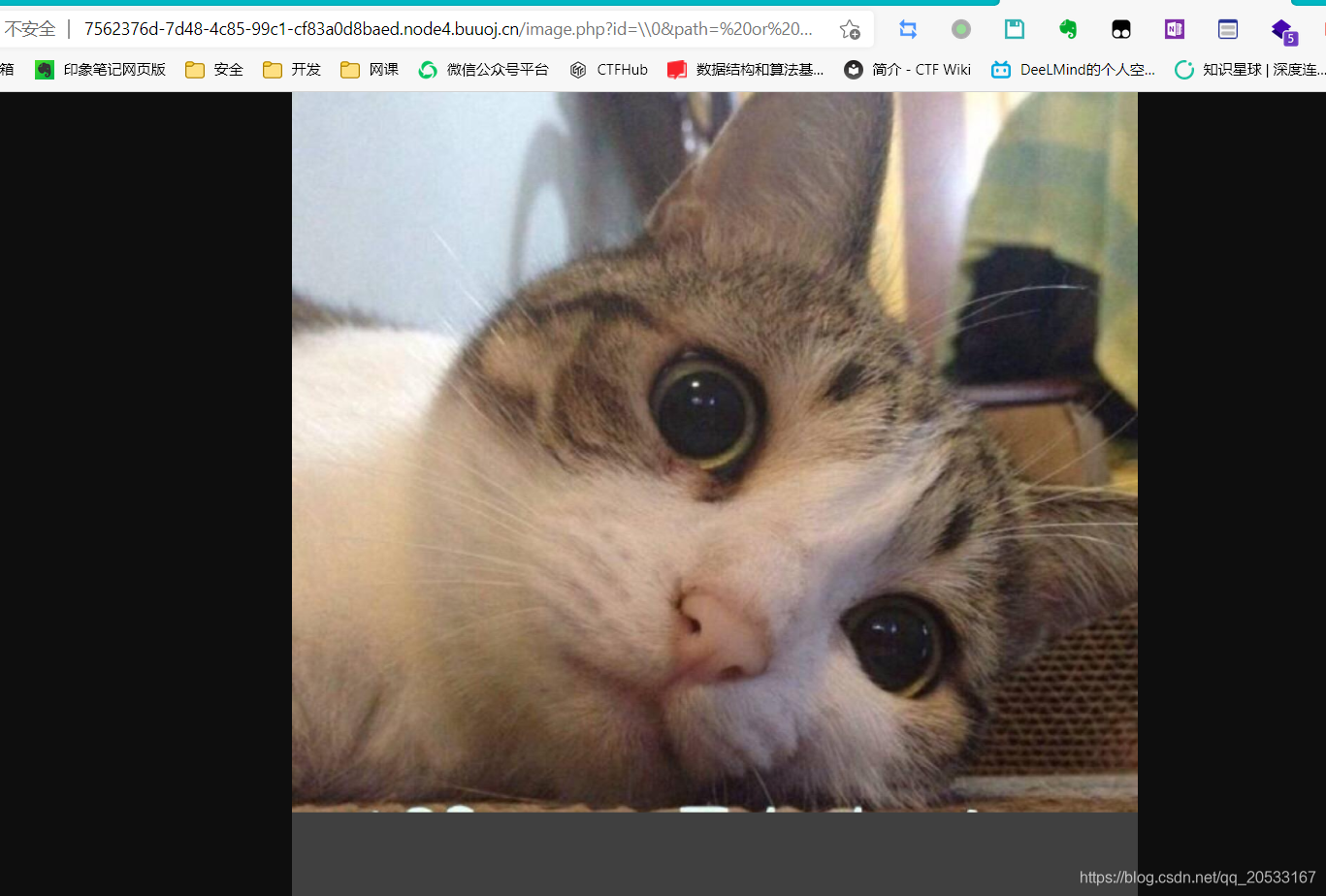Click the teal floppy disk save extension icon
Screen dimensions: 1326x896
(x=1014, y=29)
